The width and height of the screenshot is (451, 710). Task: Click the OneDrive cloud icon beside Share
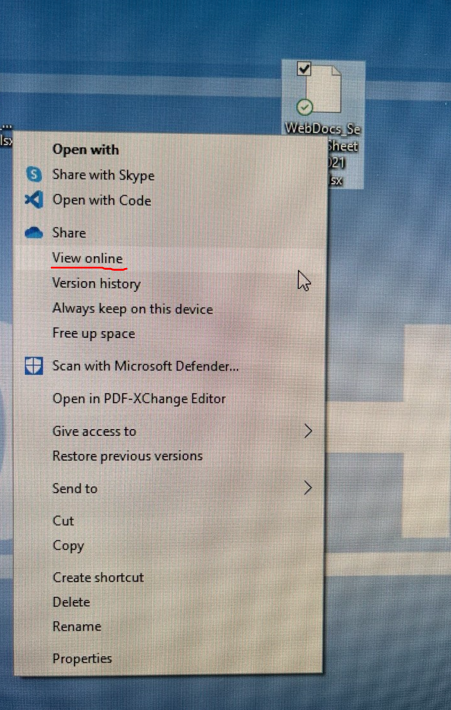point(34,233)
